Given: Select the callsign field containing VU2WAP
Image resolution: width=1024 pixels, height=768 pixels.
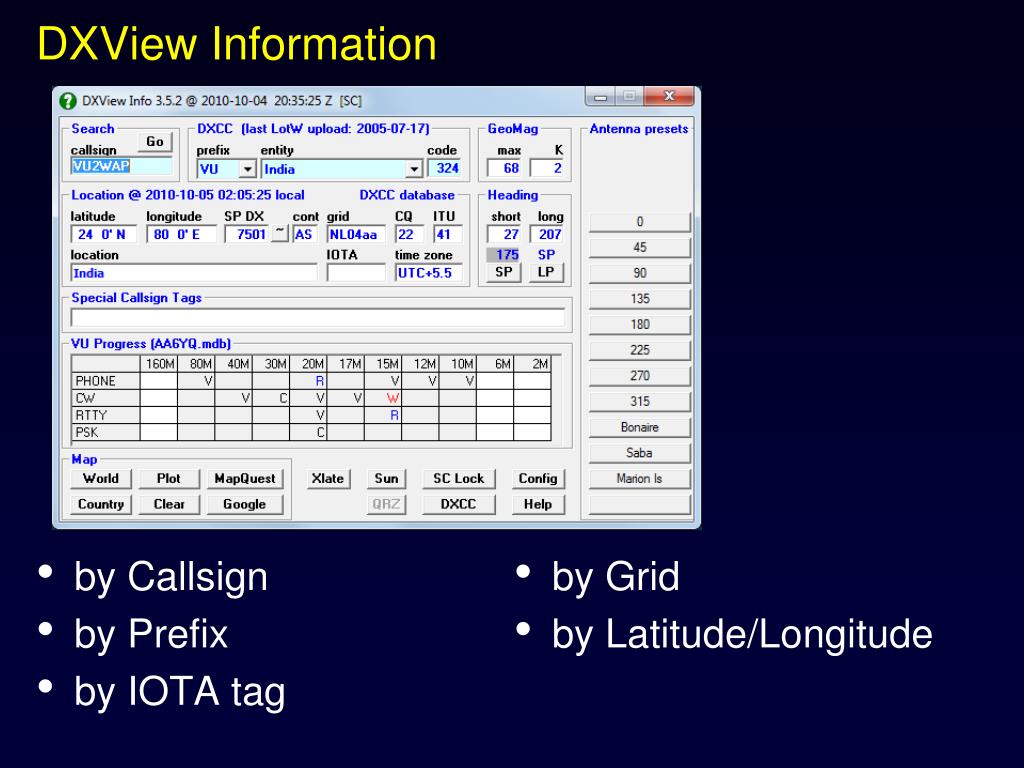Looking at the screenshot, I should click(x=121, y=166).
